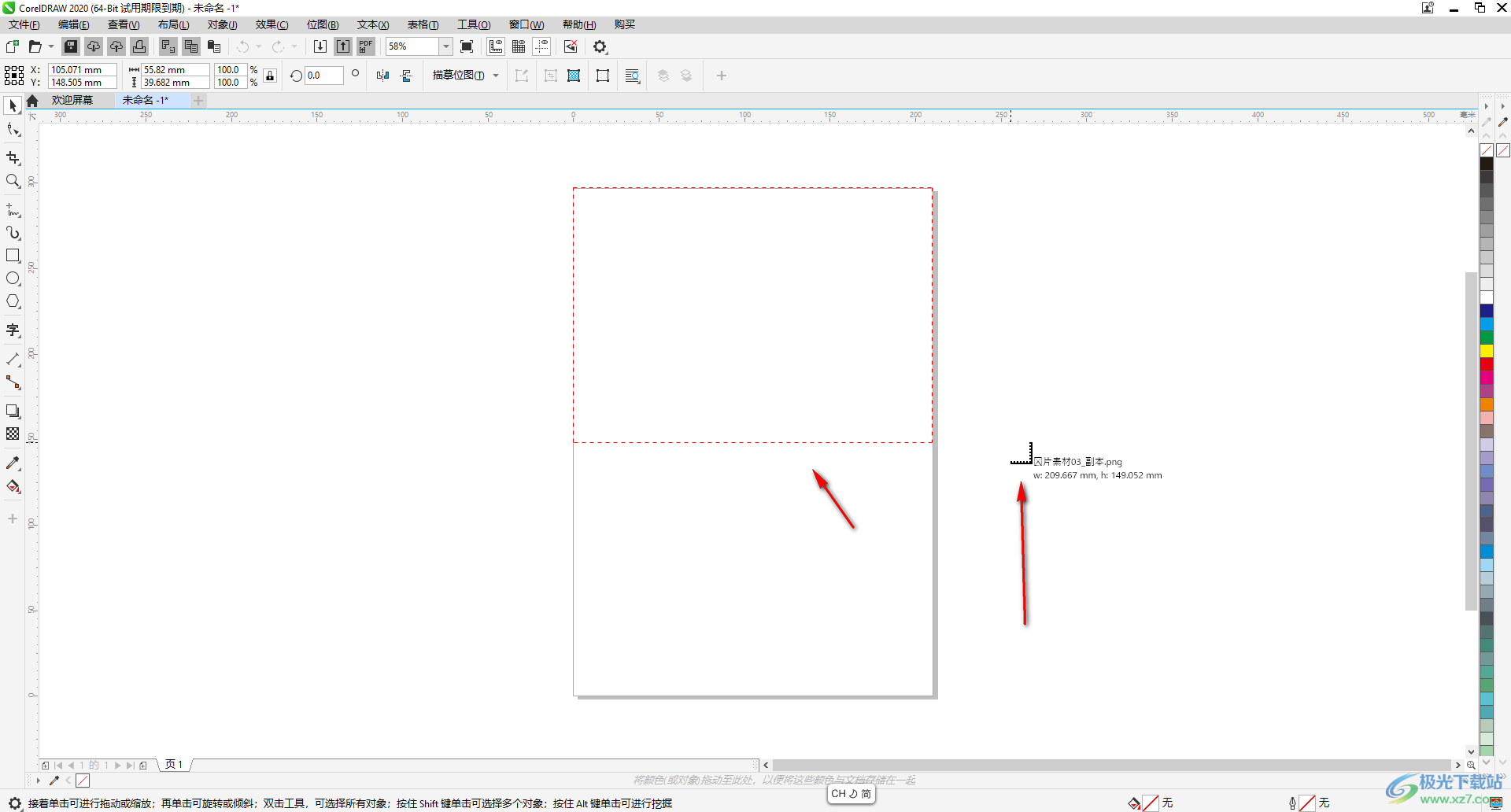The width and height of the screenshot is (1511, 812).
Task: Click the Export arrow-up icon
Action: [343, 46]
